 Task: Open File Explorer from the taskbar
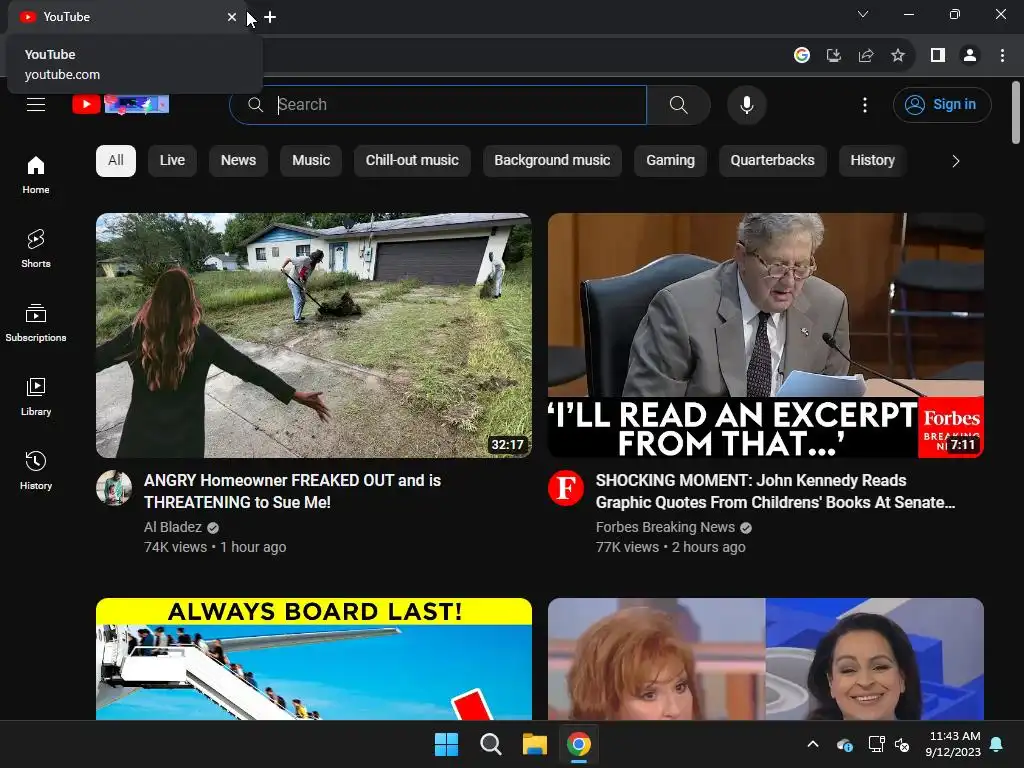click(534, 744)
